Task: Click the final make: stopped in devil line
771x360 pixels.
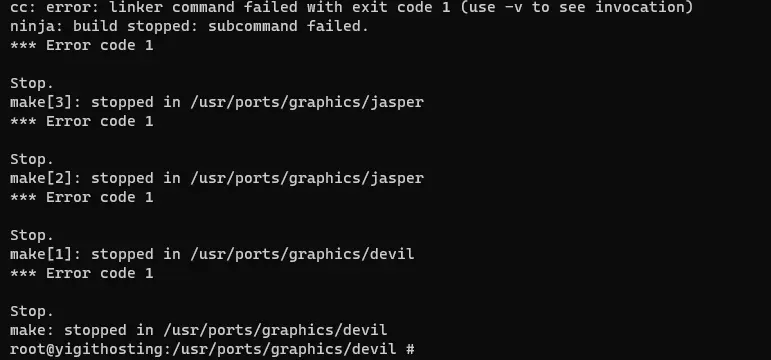Action: pyautogui.click(x=199, y=330)
